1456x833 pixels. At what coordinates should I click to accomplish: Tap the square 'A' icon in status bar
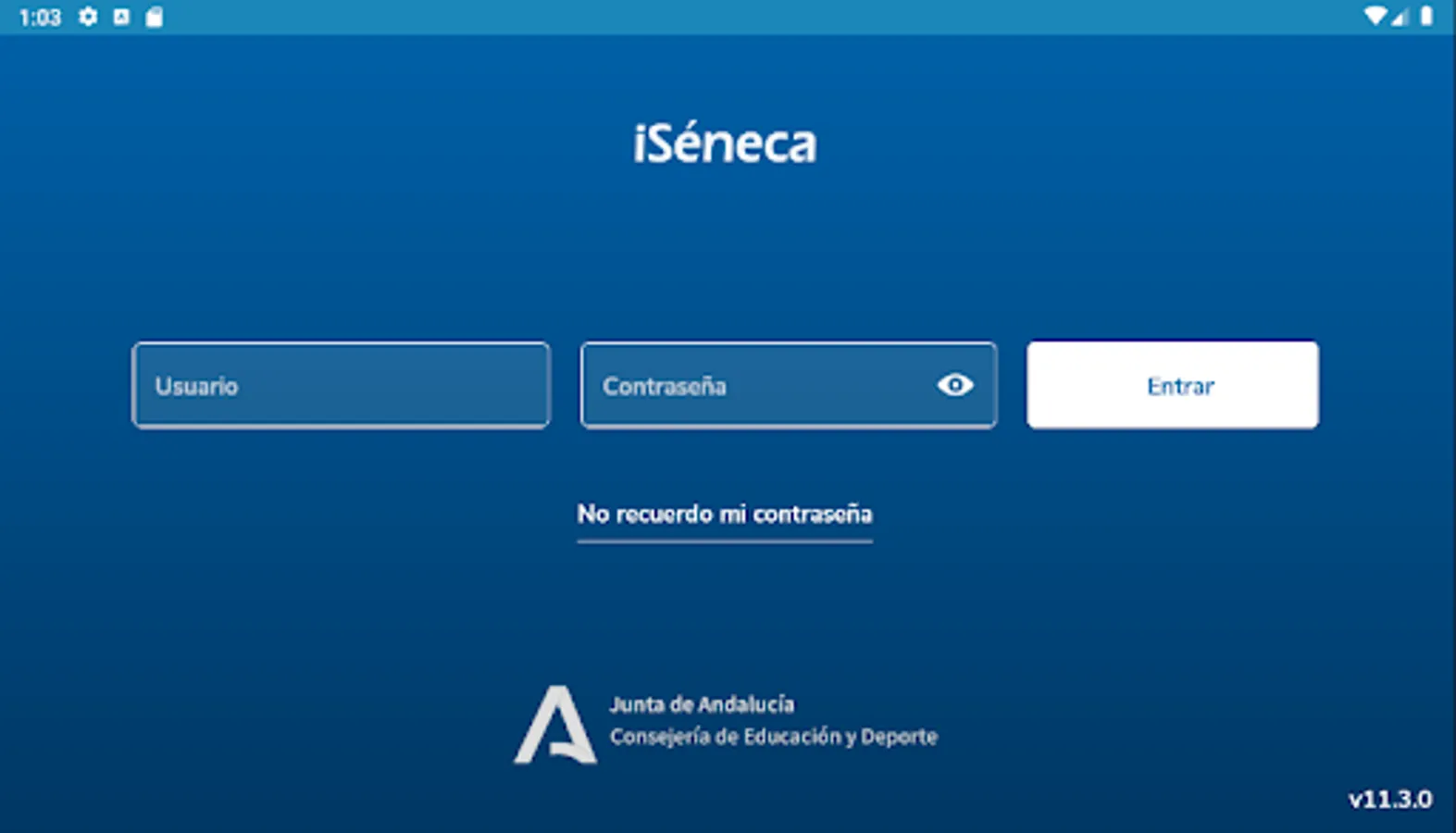click(x=121, y=17)
